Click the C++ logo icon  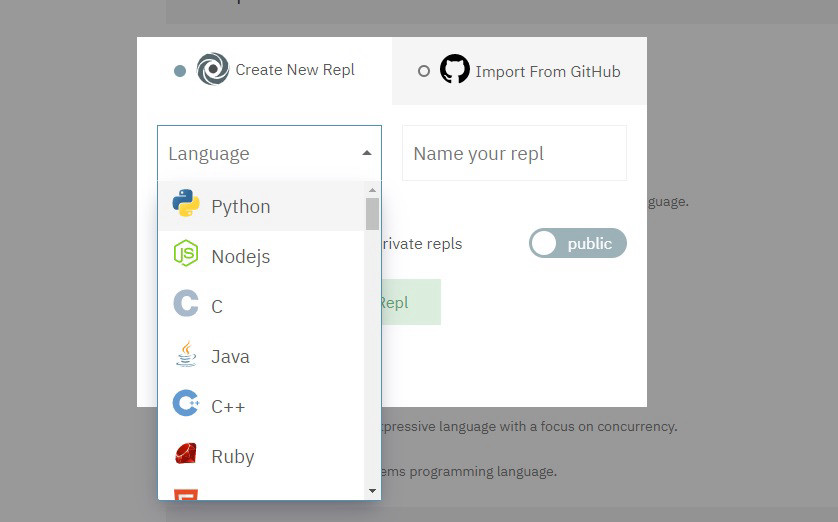186,403
